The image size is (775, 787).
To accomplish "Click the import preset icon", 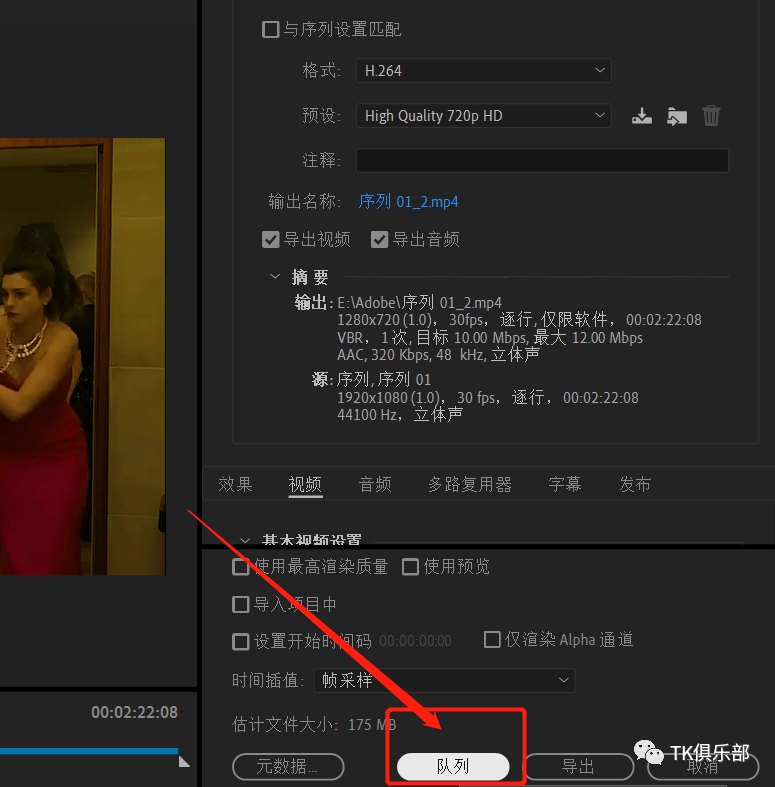I will 677,116.
